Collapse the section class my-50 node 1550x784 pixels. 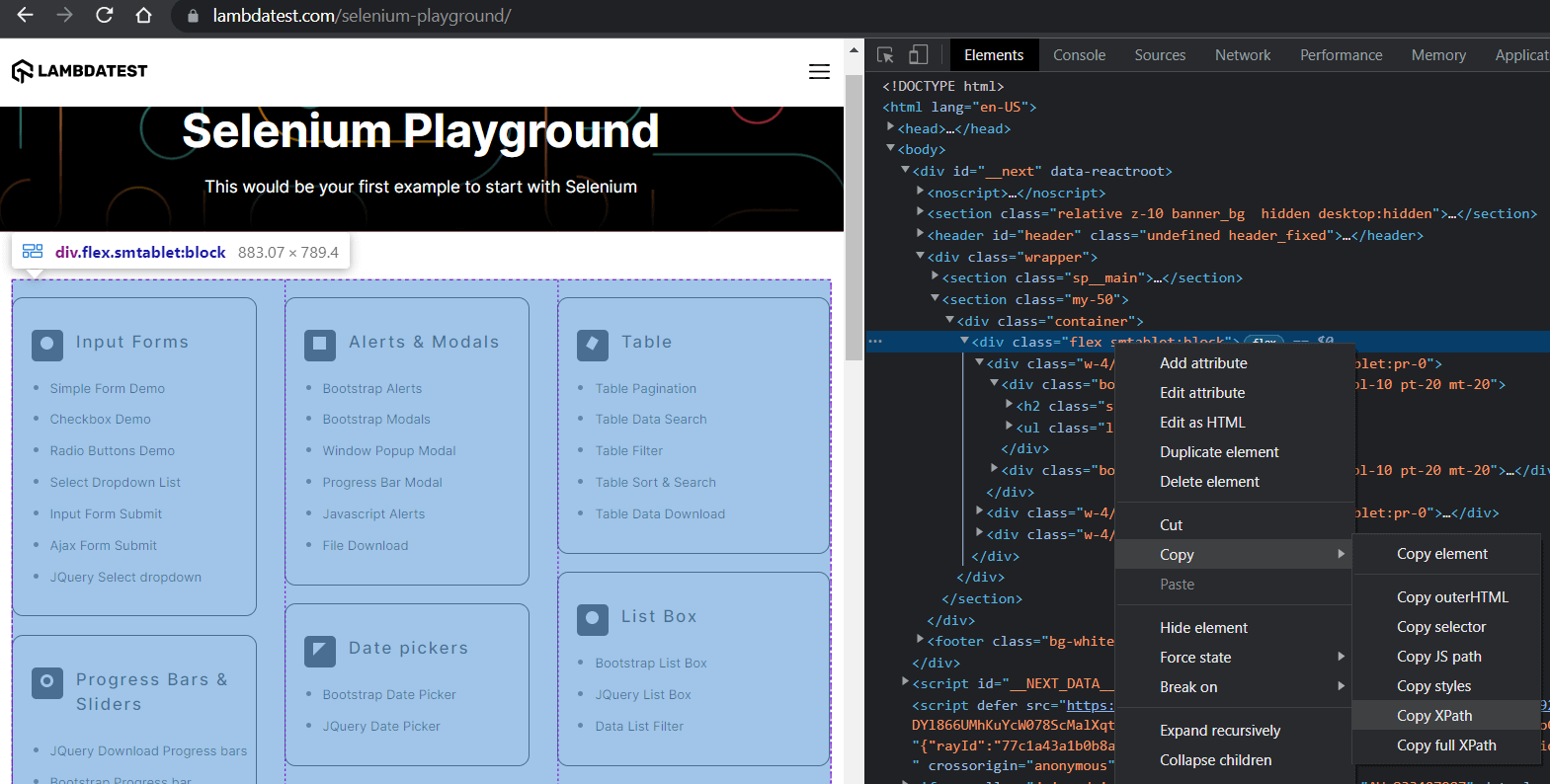(935, 298)
